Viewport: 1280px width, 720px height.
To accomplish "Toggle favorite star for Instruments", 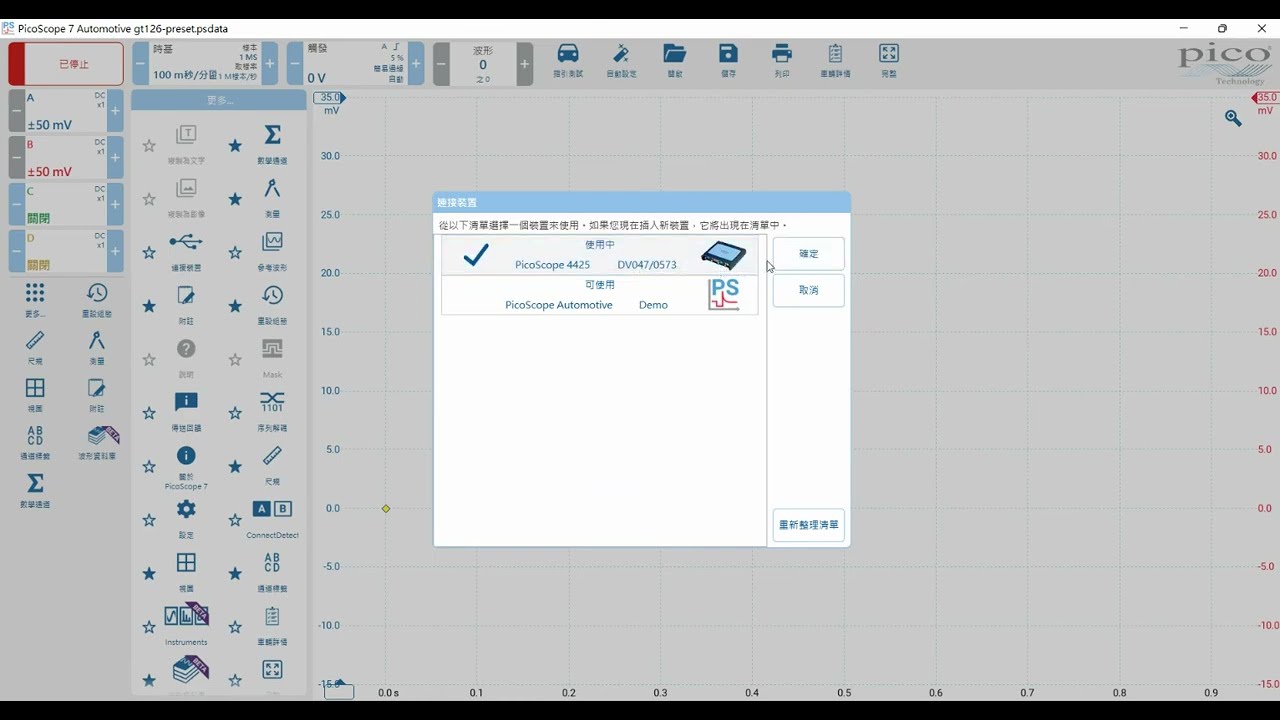I will pyautogui.click(x=149, y=627).
